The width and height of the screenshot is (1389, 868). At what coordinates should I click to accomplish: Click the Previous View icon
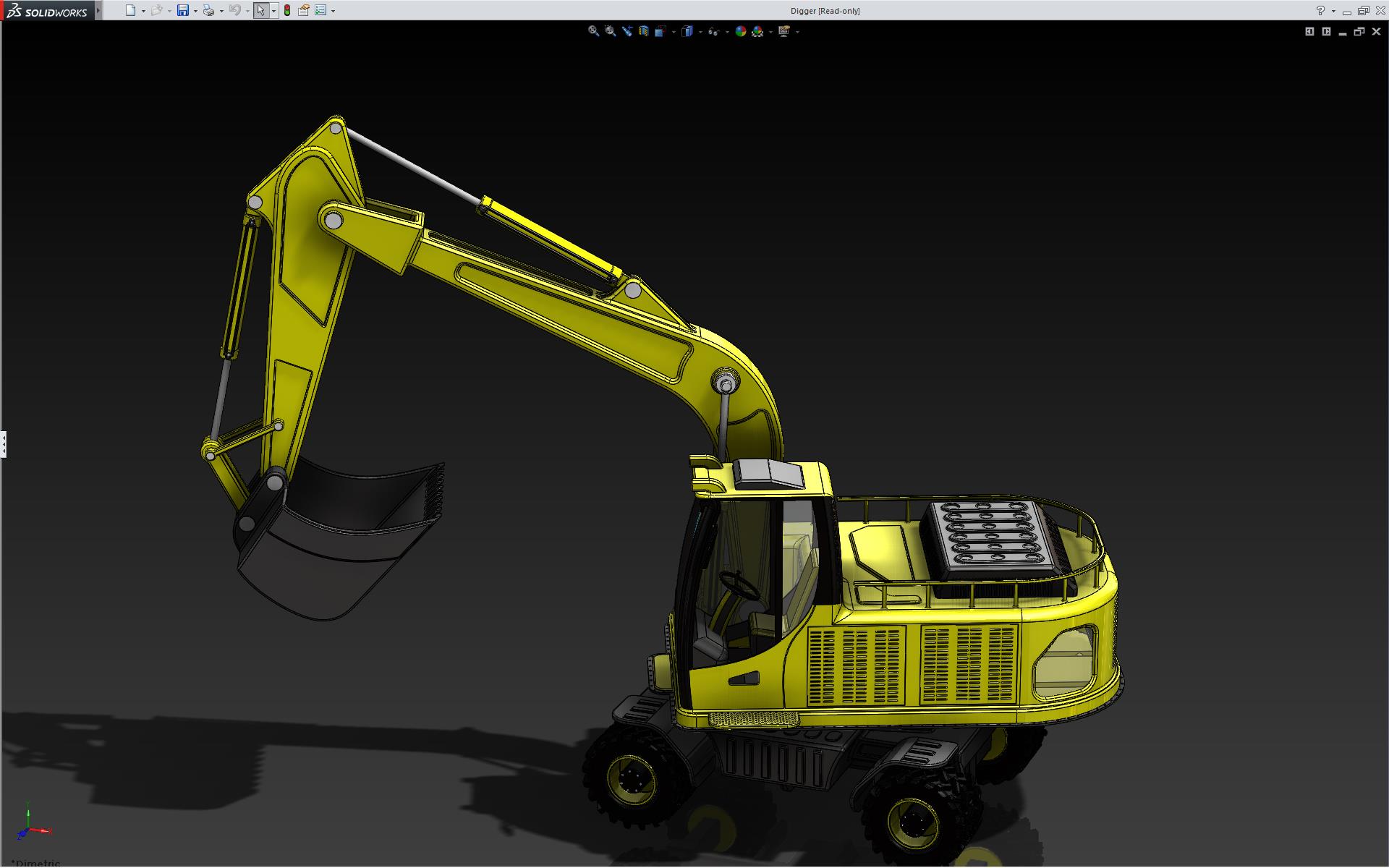[x=626, y=31]
